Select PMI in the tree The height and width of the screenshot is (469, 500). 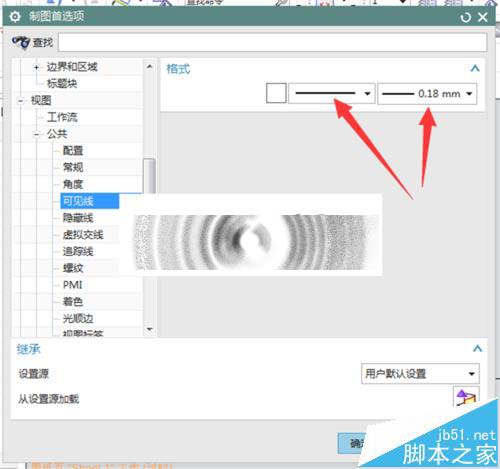click(72, 285)
